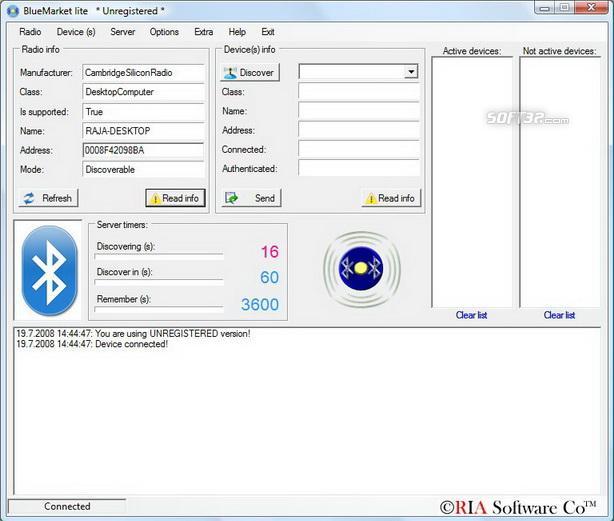Maximize the BlueMarket lite window
The image size is (614, 521).
(x=564, y=7)
